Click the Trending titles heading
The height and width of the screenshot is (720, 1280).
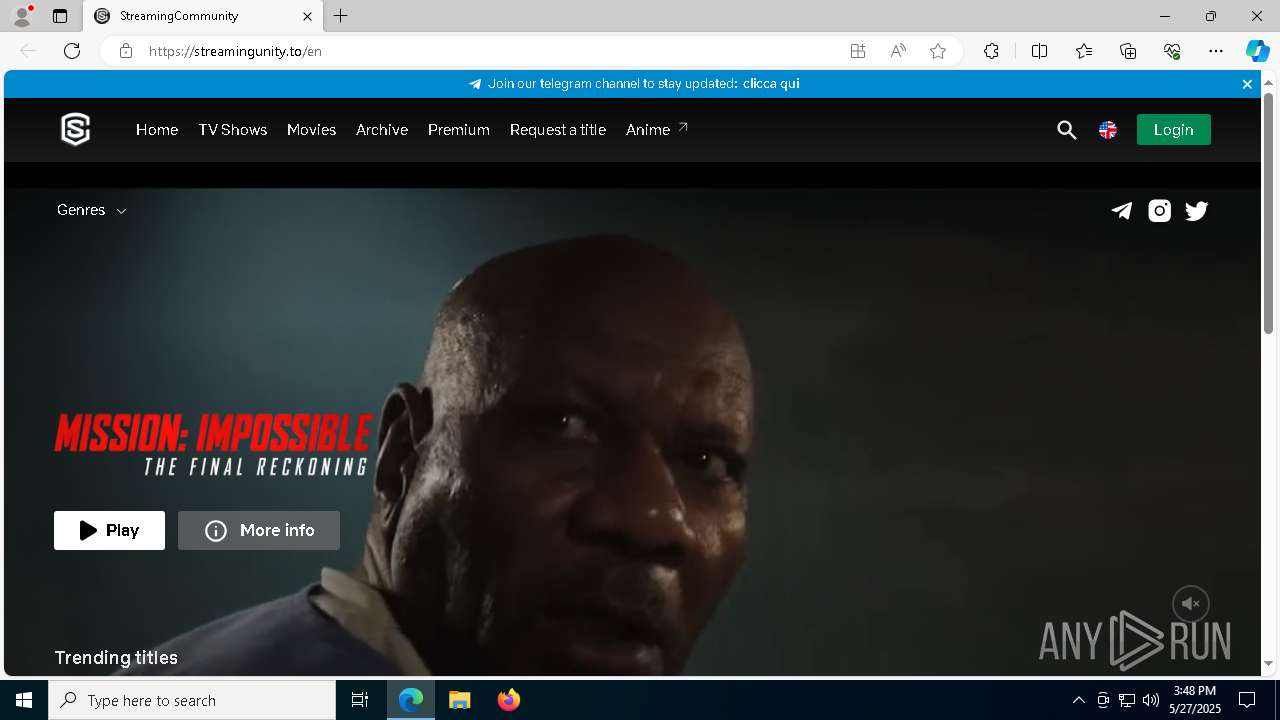[x=116, y=658]
